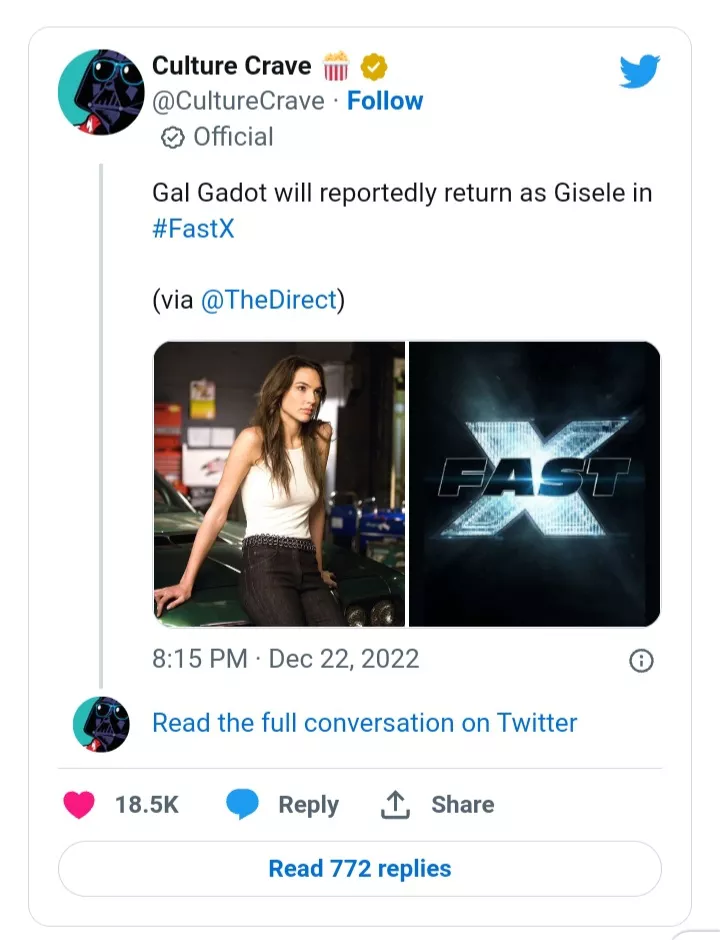
Task: Open the tweet info circle icon
Action: (640, 661)
